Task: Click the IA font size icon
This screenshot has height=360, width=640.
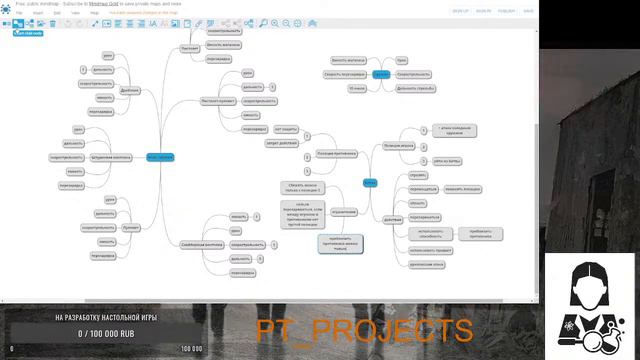Action: click(x=153, y=24)
